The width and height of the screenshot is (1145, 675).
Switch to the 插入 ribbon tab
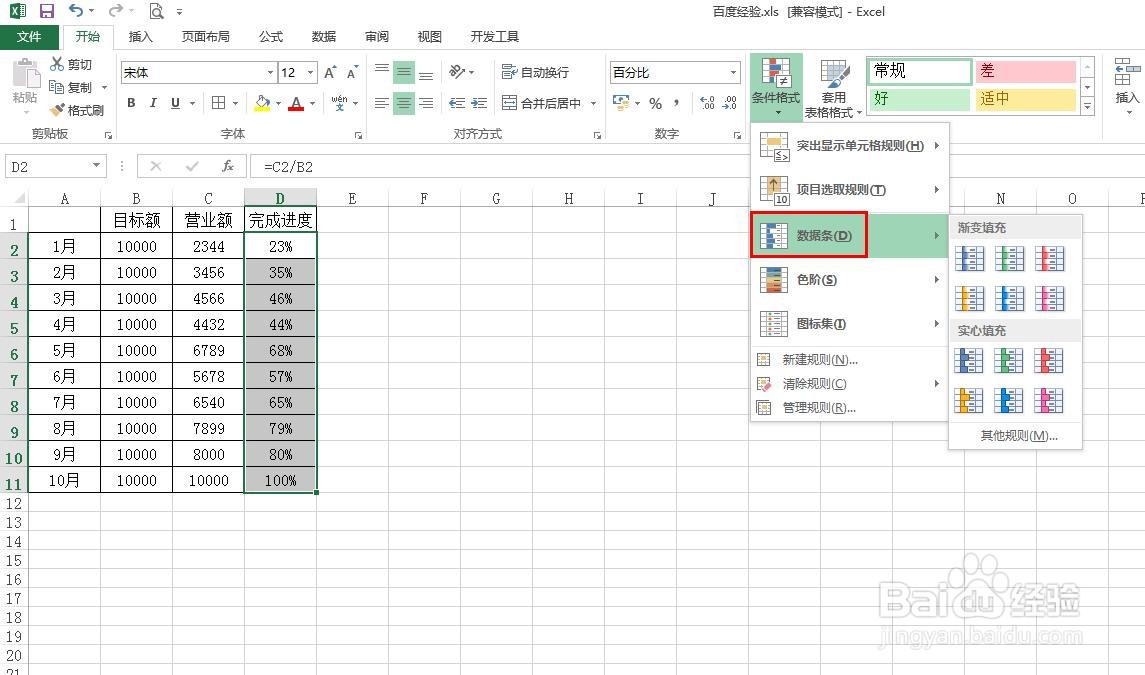tap(140, 37)
